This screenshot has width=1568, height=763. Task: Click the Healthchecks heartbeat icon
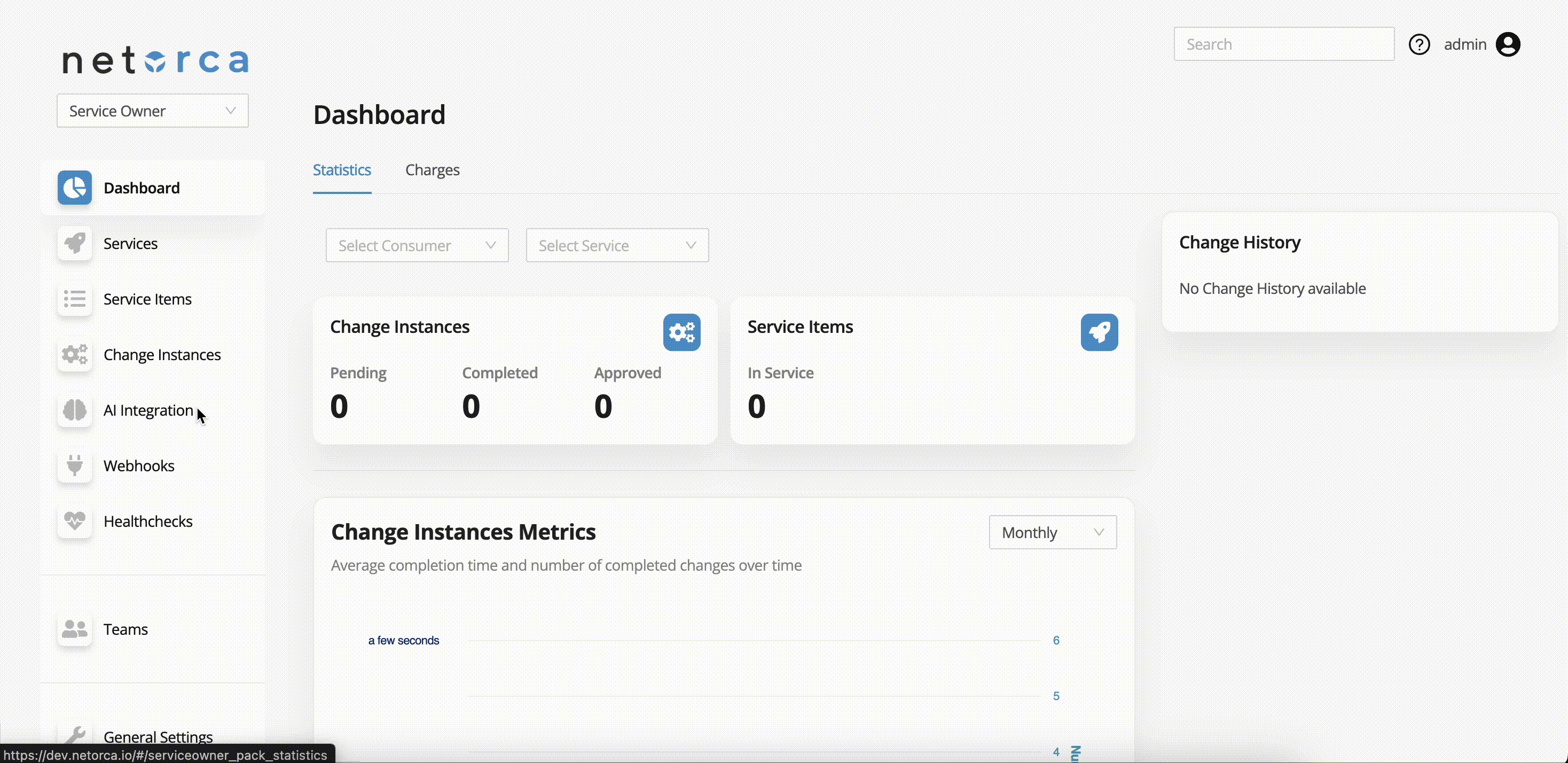(x=74, y=521)
